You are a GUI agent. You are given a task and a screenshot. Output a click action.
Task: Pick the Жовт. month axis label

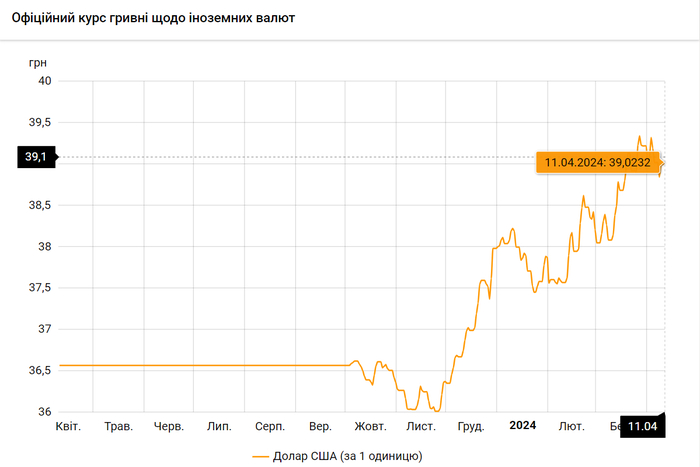tap(370, 426)
